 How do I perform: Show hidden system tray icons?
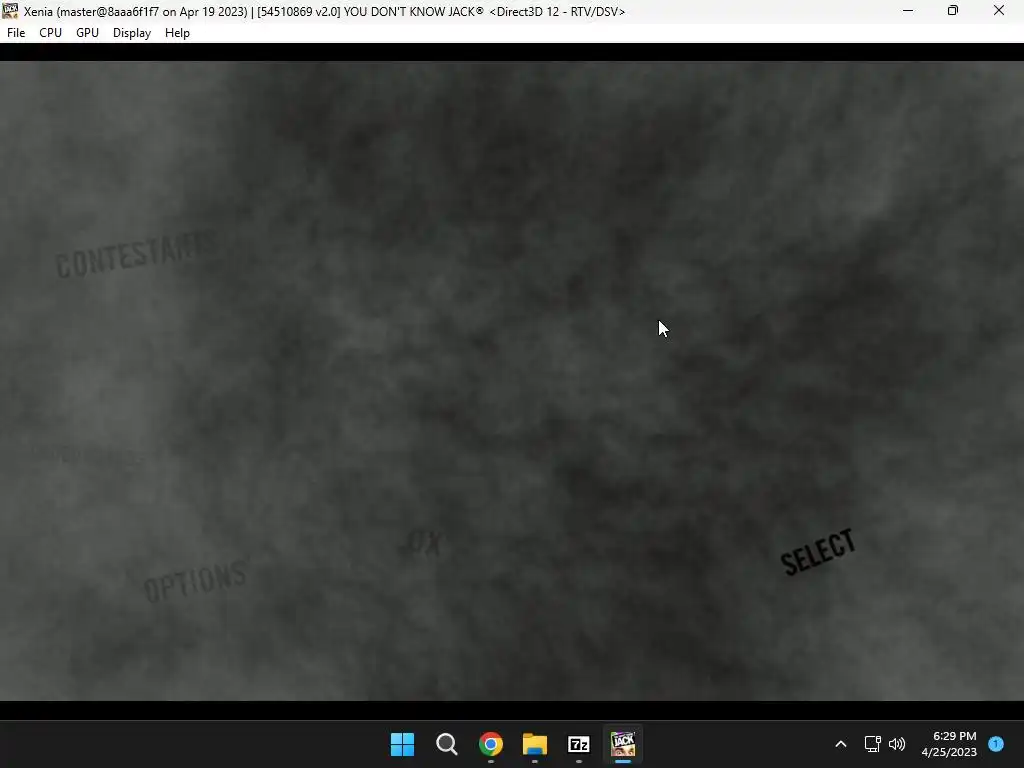point(841,744)
